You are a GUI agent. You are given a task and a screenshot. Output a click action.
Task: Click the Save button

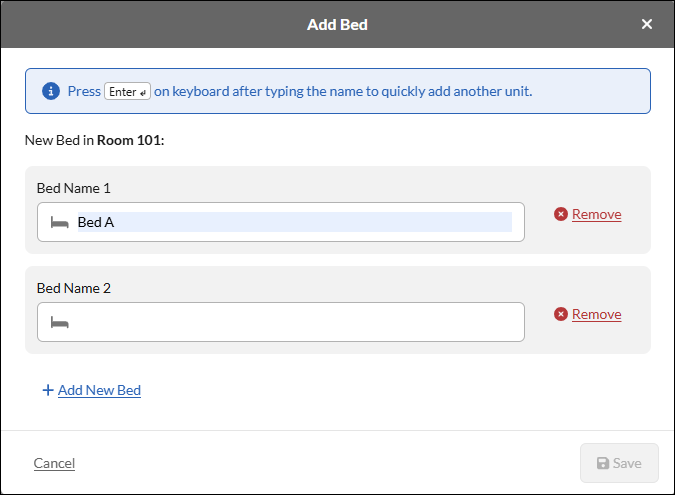(x=619, y=463)
